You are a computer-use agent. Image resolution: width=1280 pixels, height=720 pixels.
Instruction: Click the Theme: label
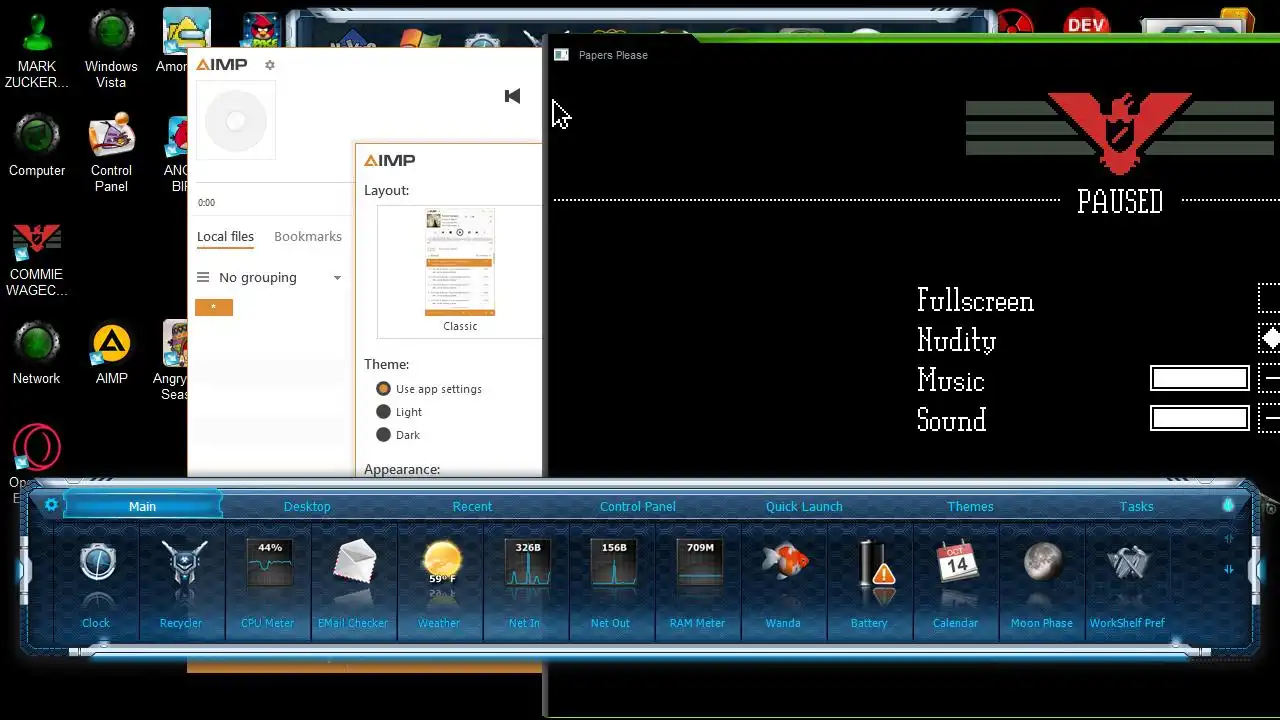click(386, 364)
